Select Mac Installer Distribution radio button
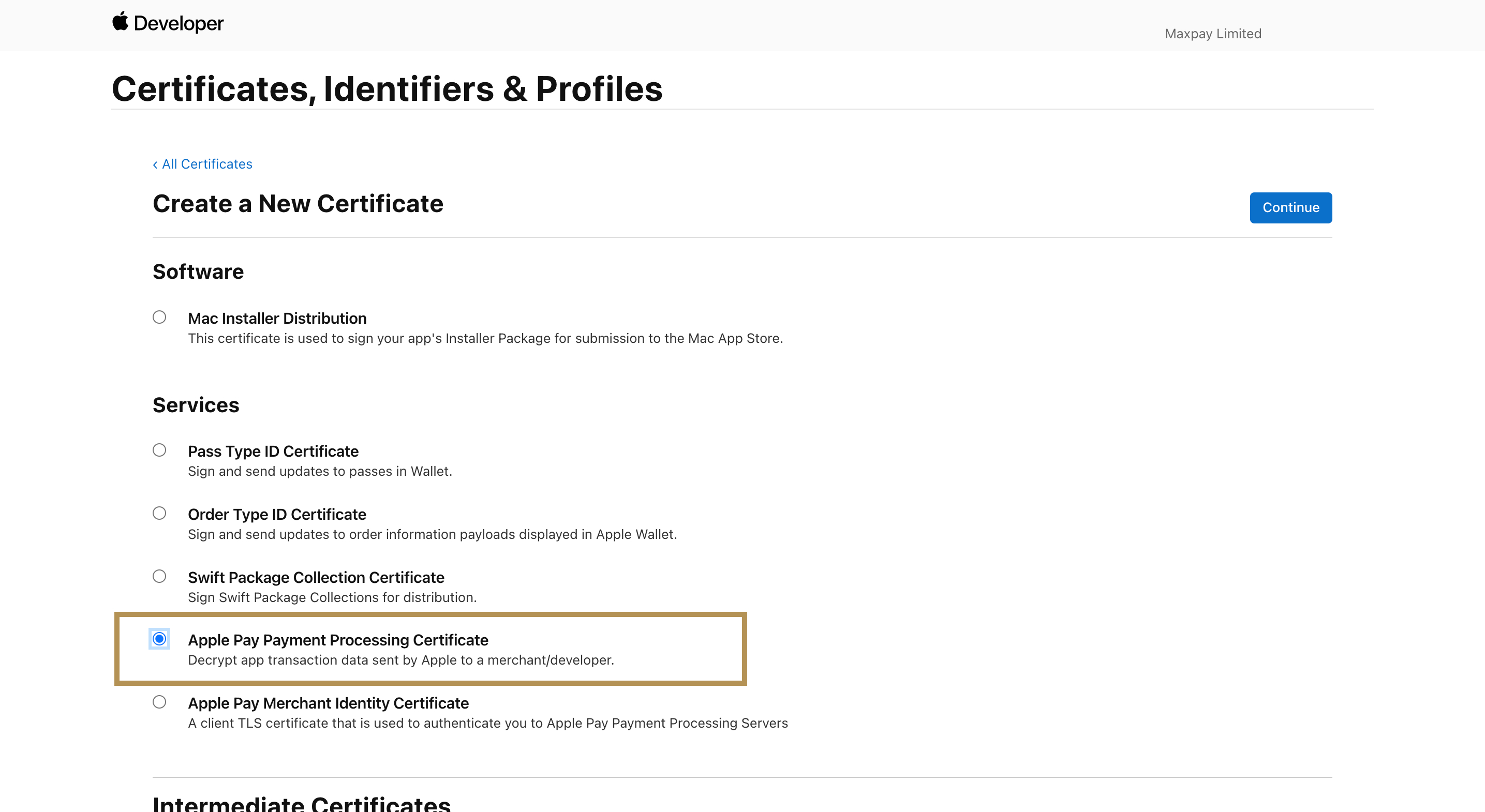Viewport: 1485px width, 812px height. 159,317
